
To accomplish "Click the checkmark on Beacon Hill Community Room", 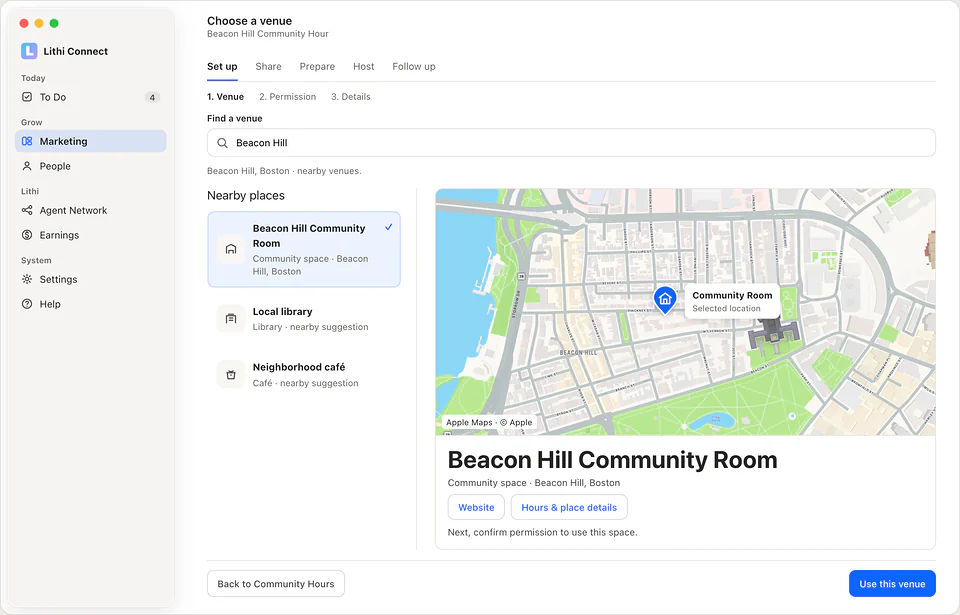I will pyautogui.click(x=388, y=227).
